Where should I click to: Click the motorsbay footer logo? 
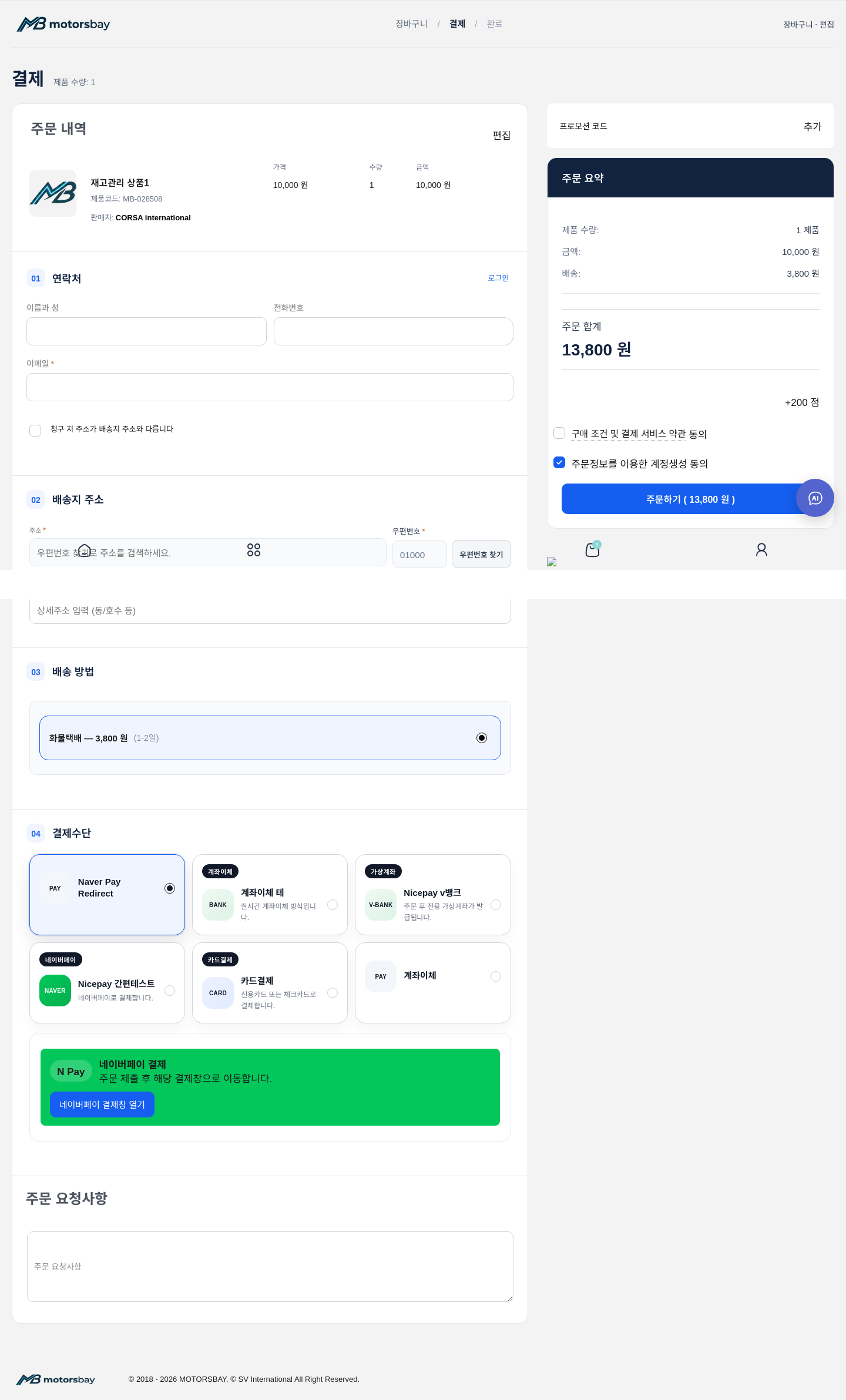tap(56, 1379)
